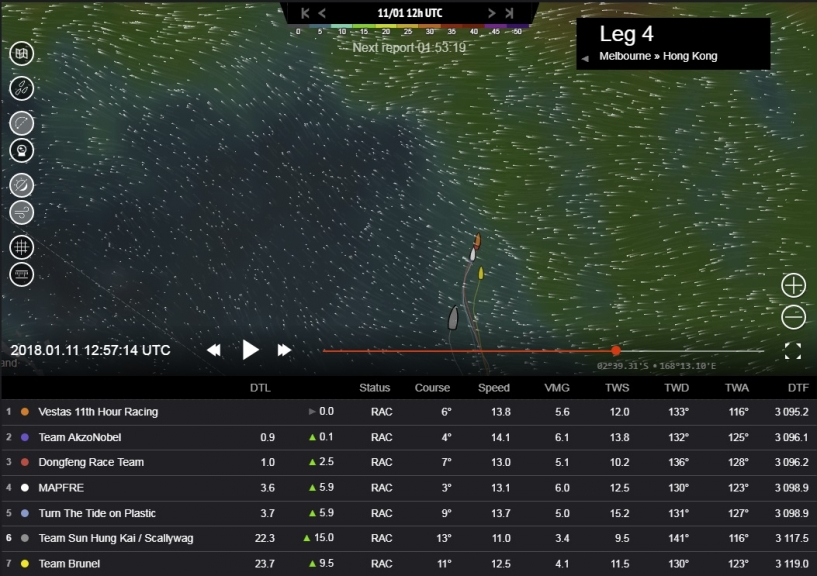Select Team Sun Hung Kai / Scallywag
Image resolution: width=817 pixels, height=576 pixels.
coord(408,538)
